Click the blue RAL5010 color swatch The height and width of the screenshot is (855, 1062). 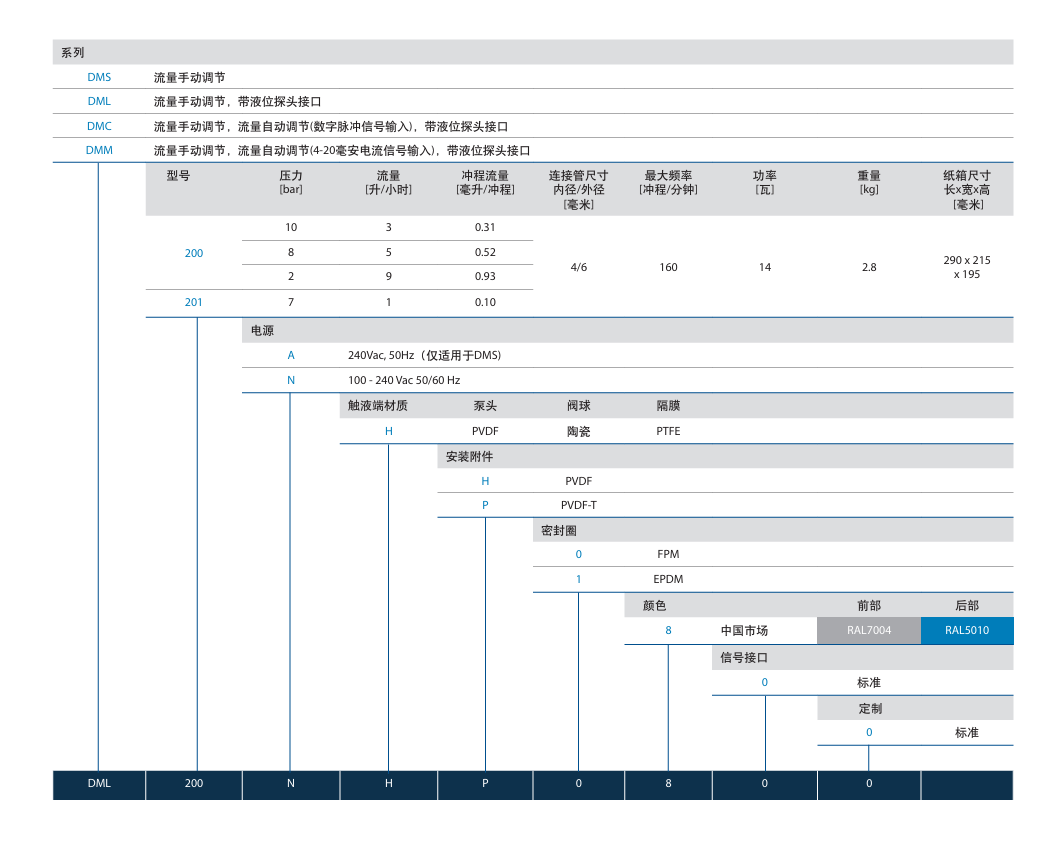pos(966,631)
